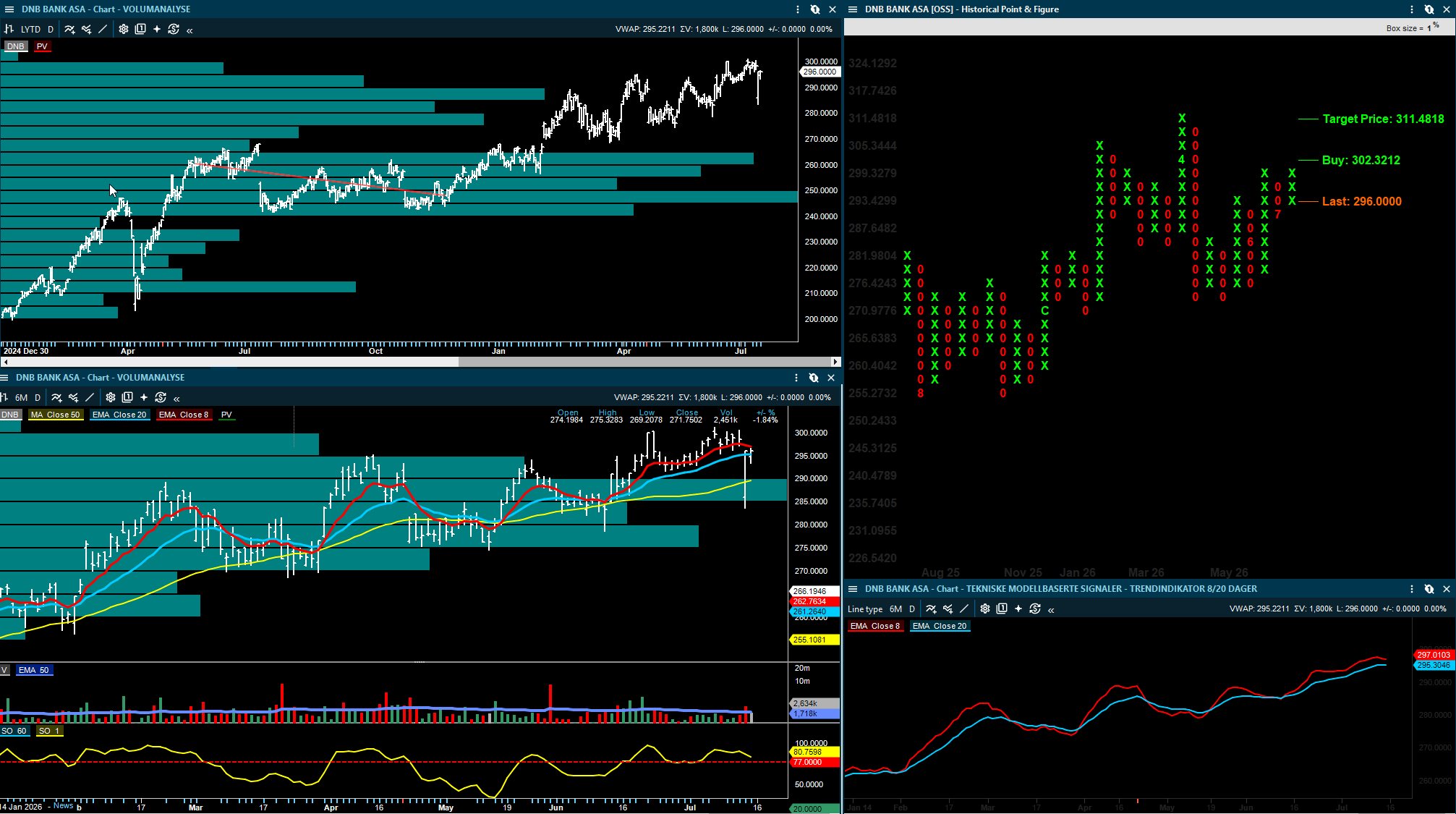Collapse the top LYTD chart toolbar with double chevron

(x=190, y=30)
